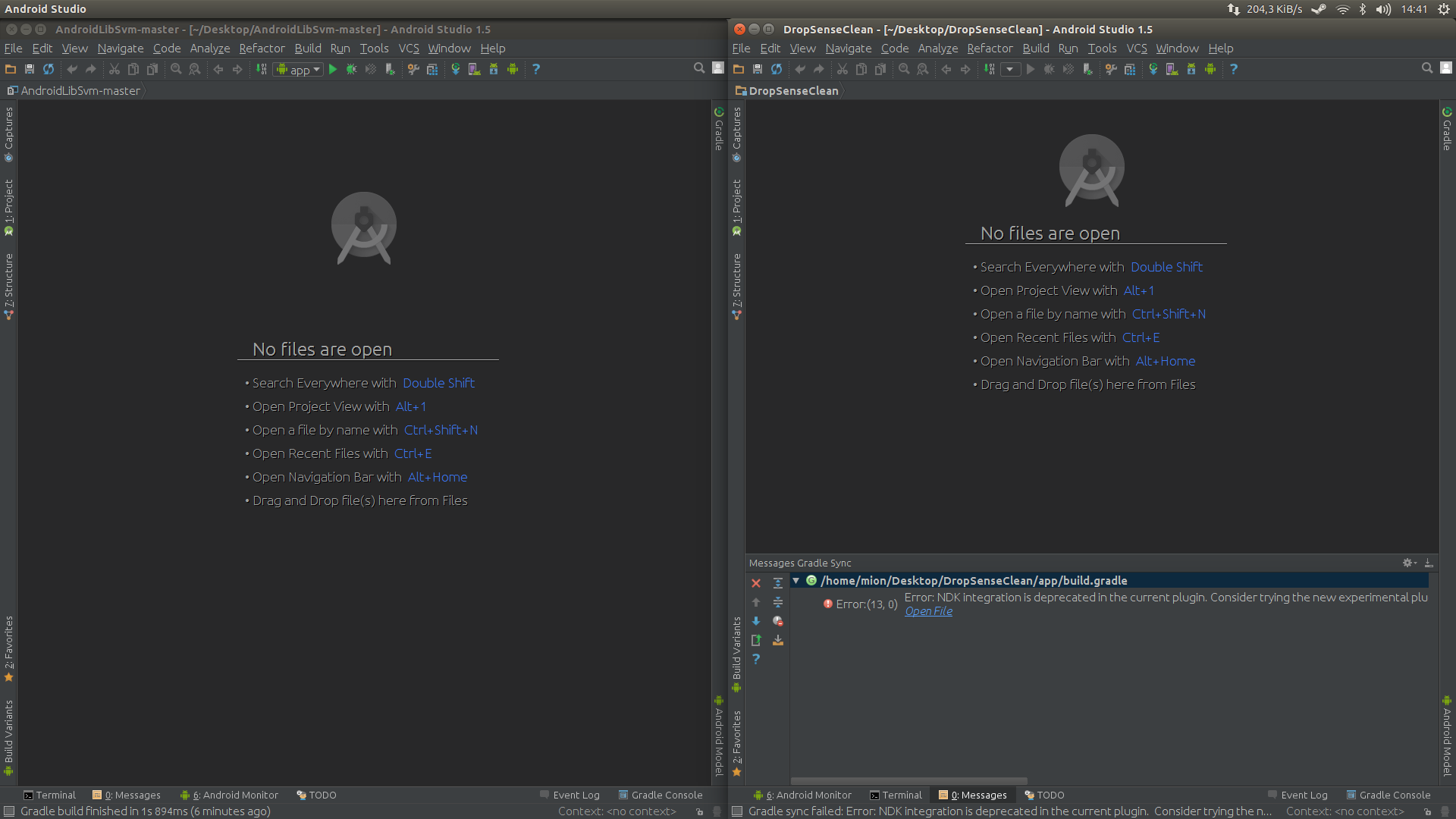This screenshot has height=819, width=1456.
Task: Make Project icon in AndroidLibSvm window toolbar
Action: point(262,69)
